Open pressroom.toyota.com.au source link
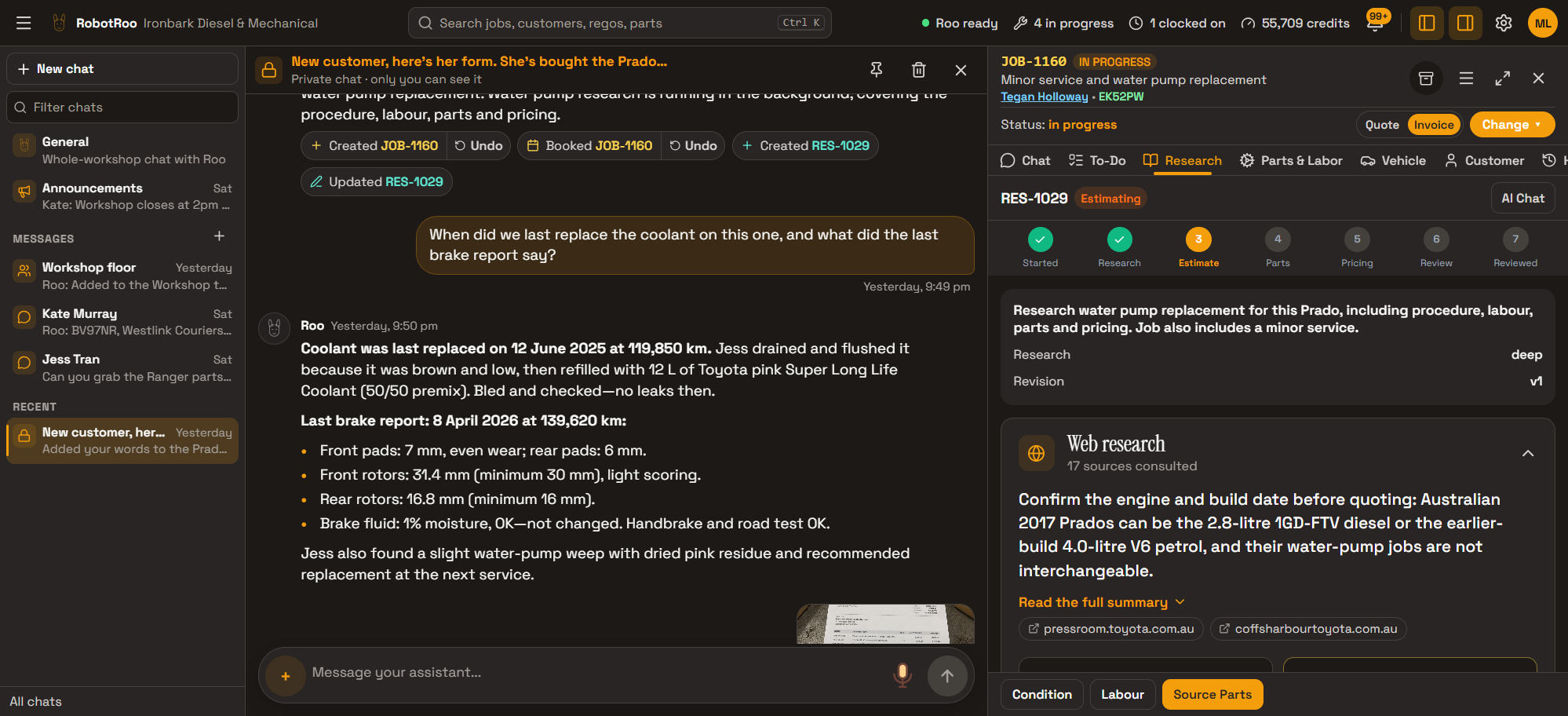This screenshot has height=716, width=1568. click(1110, 629)
